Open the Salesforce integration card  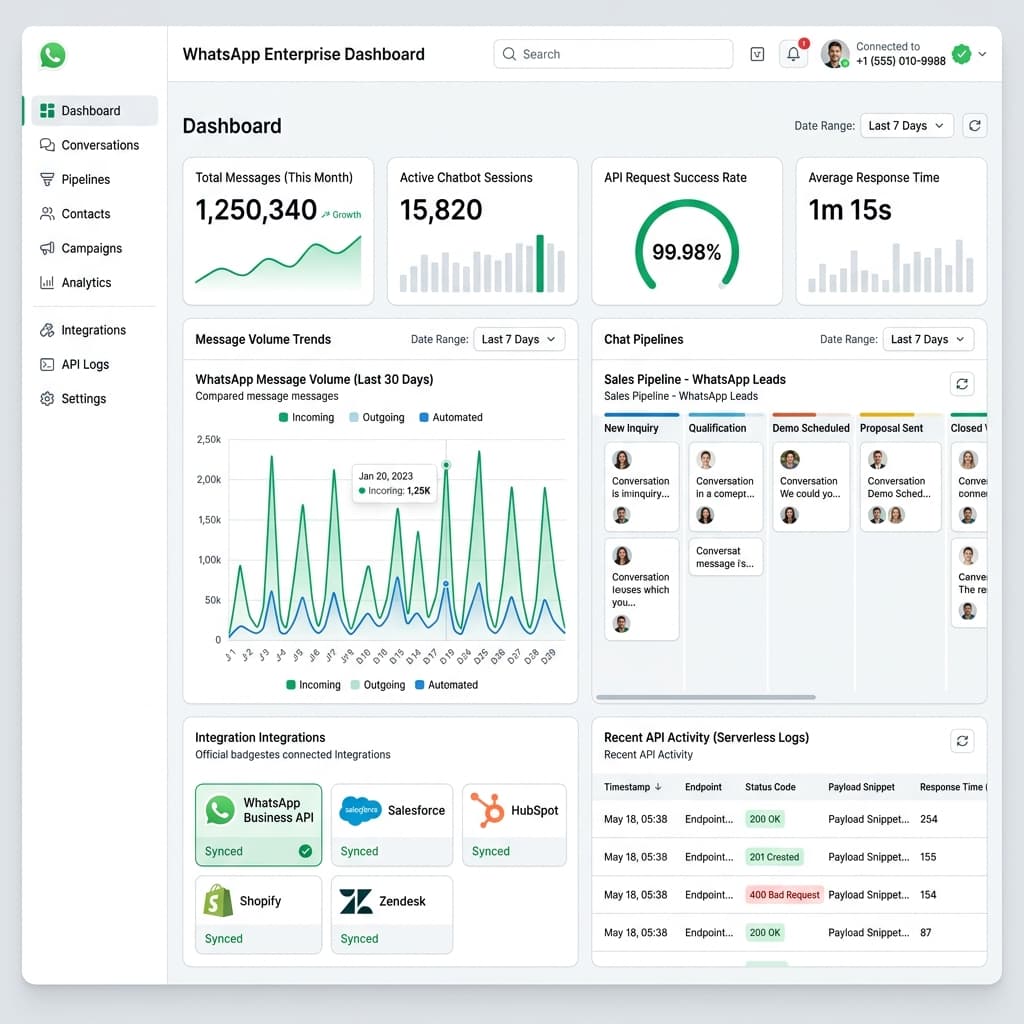tap(392, 825)
